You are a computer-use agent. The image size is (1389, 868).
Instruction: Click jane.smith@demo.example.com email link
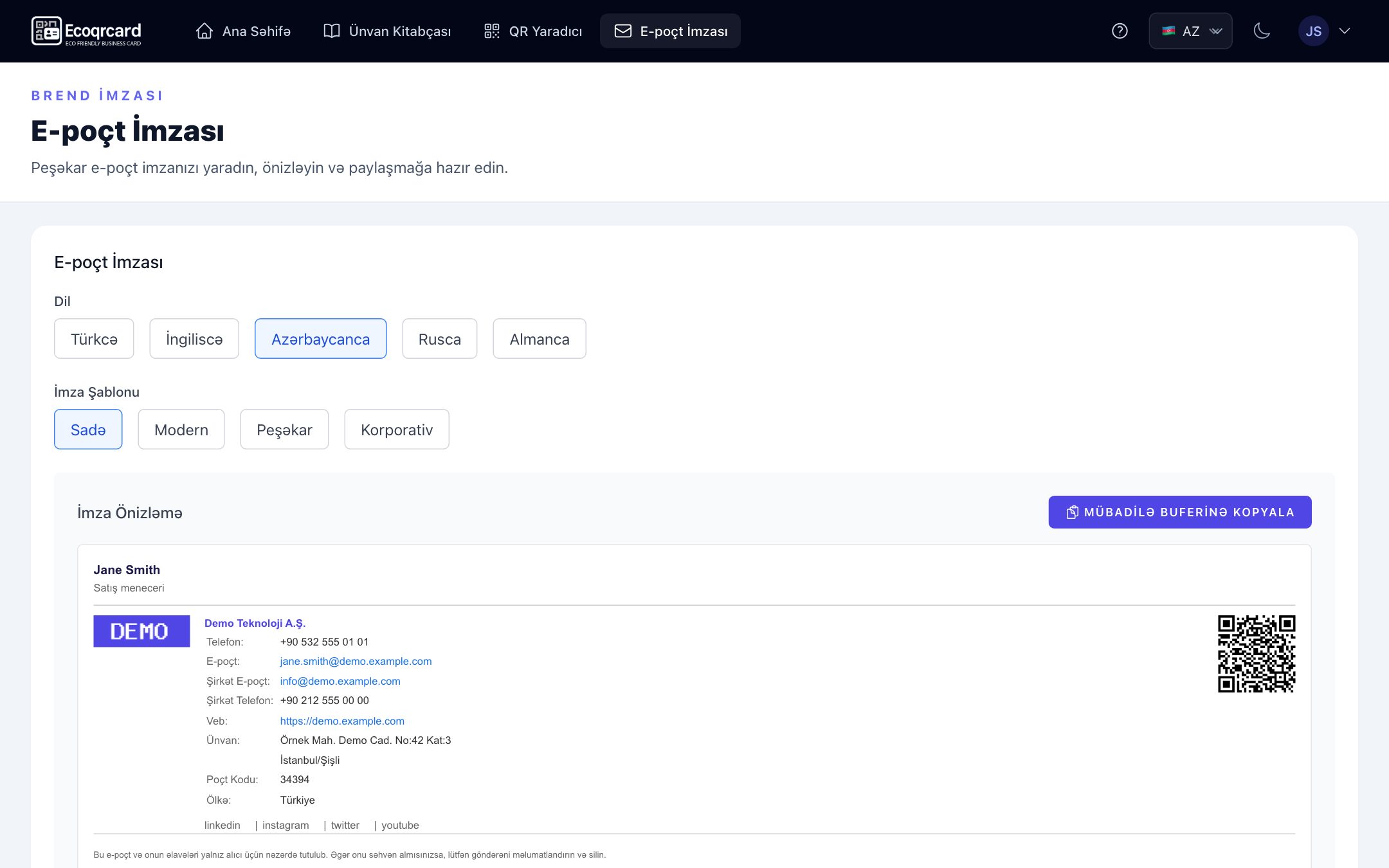tap(356, 662)
